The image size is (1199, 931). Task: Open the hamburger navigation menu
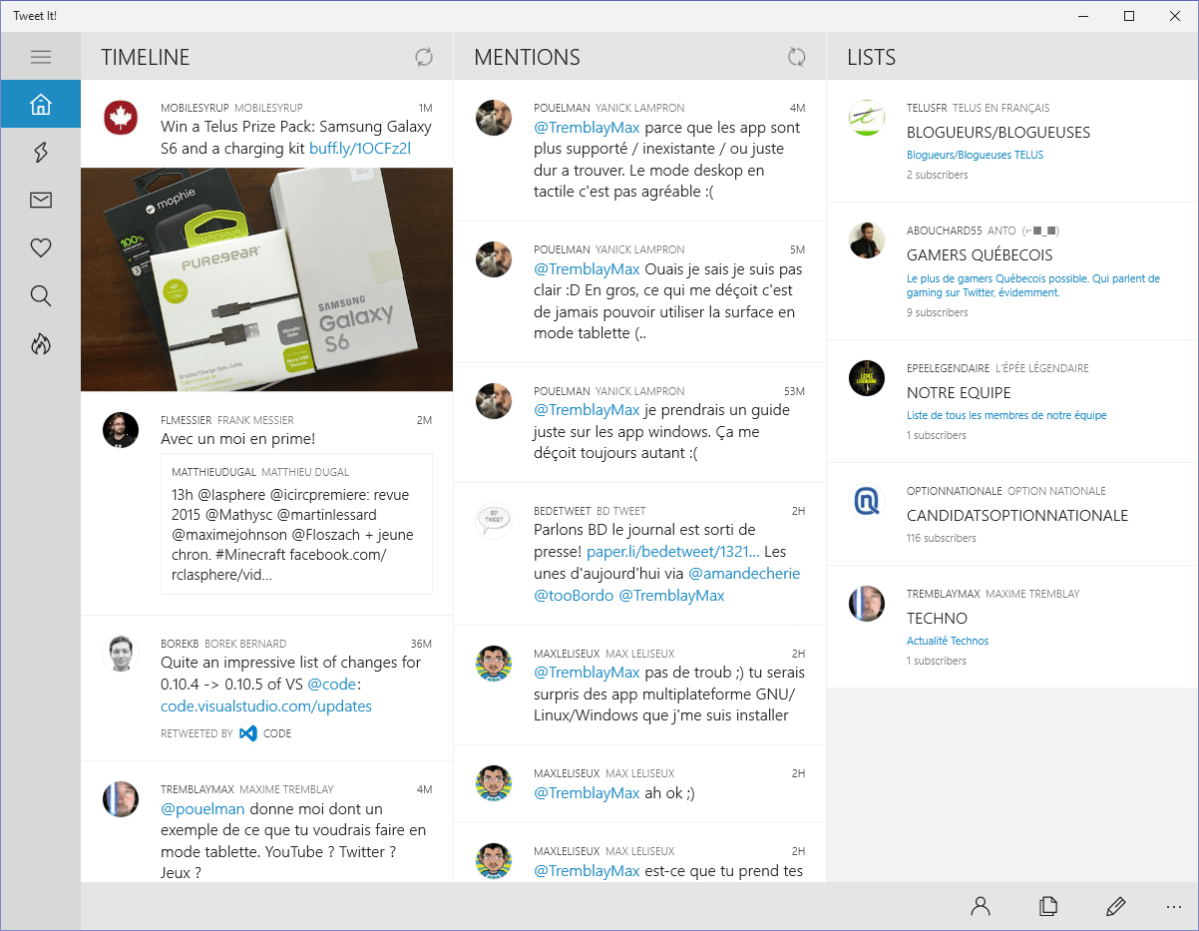[40, 57]
